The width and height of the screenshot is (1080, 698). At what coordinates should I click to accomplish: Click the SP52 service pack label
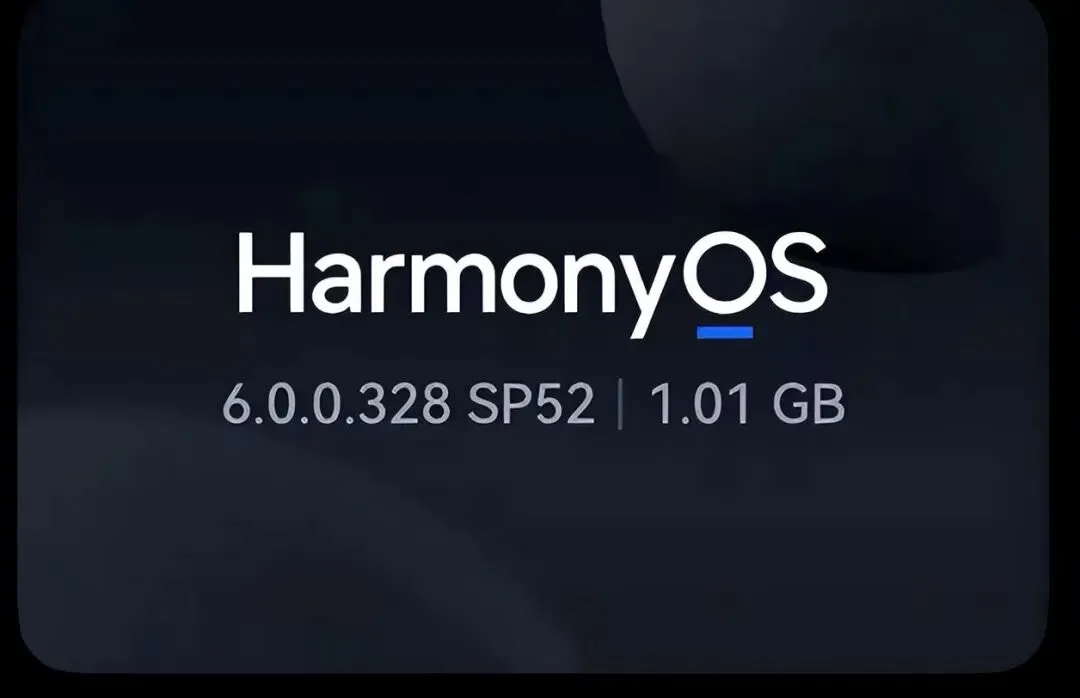click(x=530, y=403)
